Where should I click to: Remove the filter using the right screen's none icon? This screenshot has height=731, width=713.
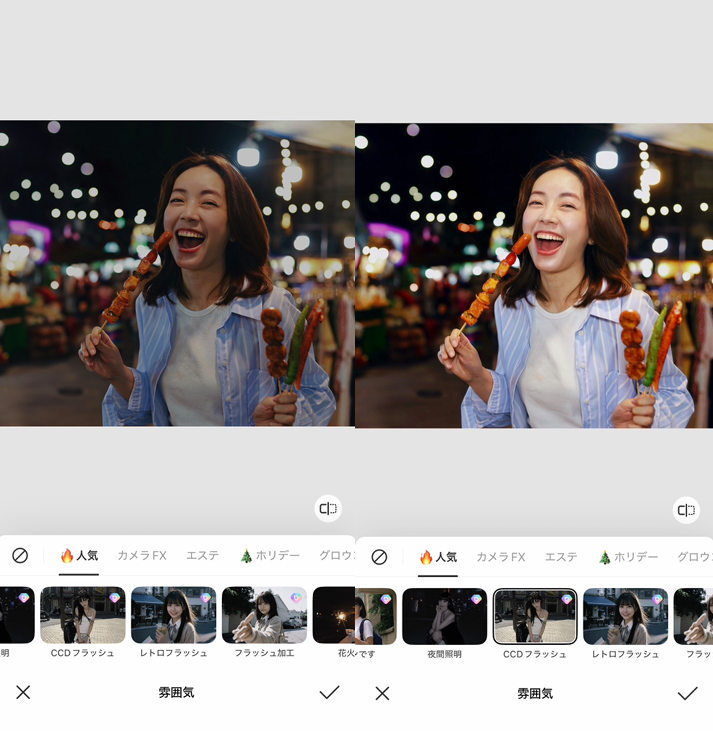pos(379,557)
